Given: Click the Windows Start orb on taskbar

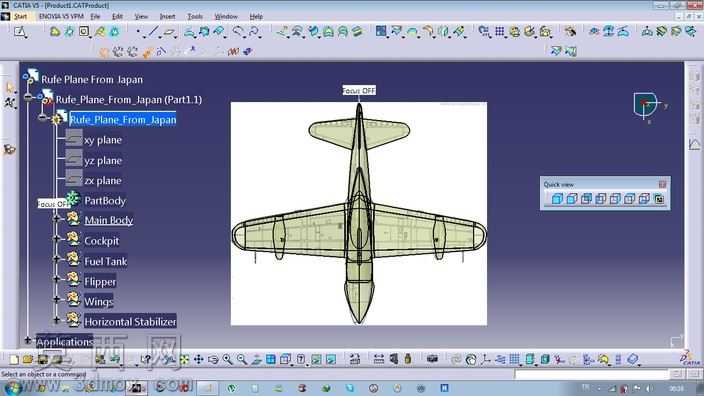Looking at the screenshot, I should pos(13,388).
